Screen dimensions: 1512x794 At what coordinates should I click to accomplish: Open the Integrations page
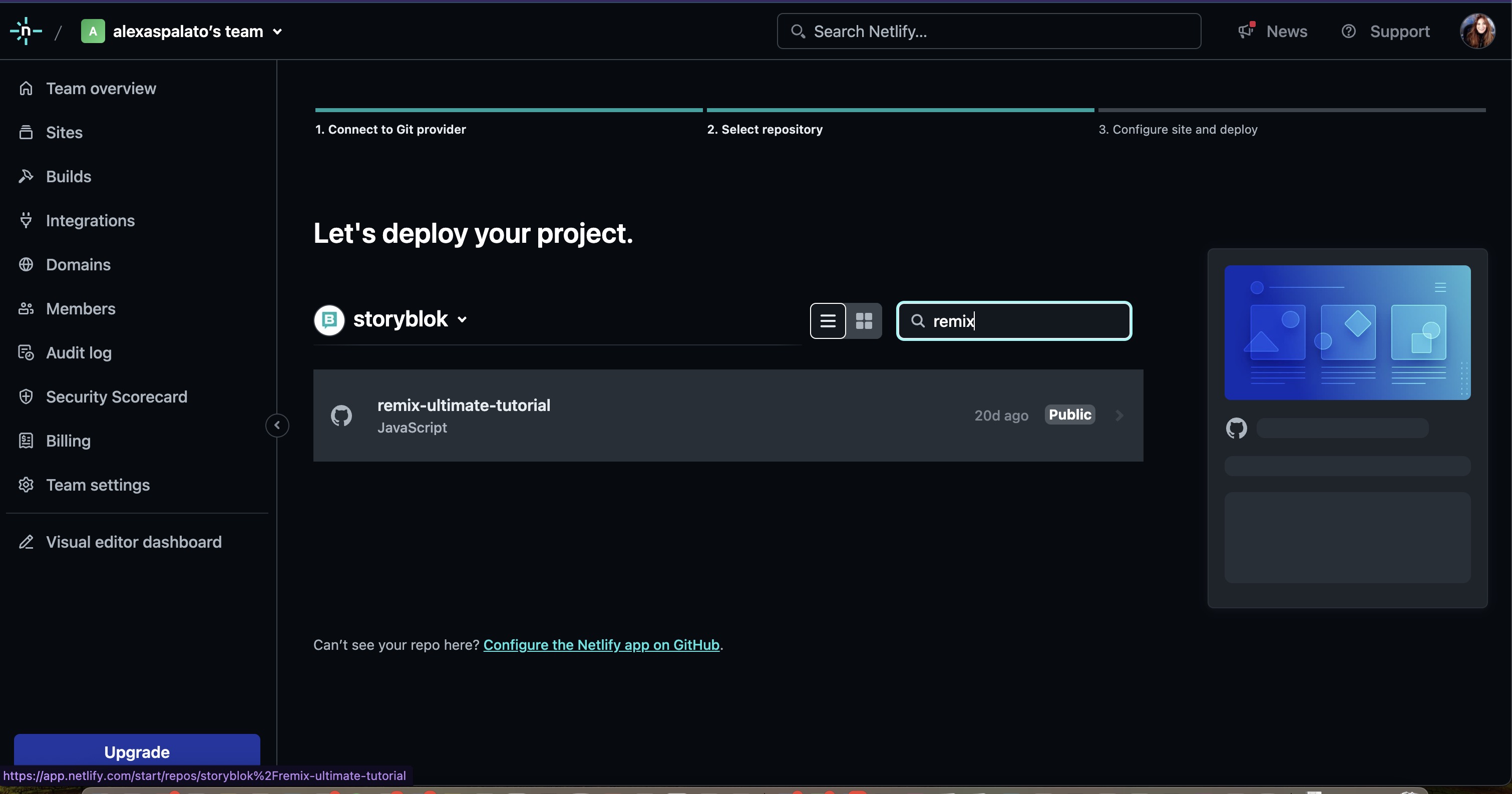click(x=91, y=220)
